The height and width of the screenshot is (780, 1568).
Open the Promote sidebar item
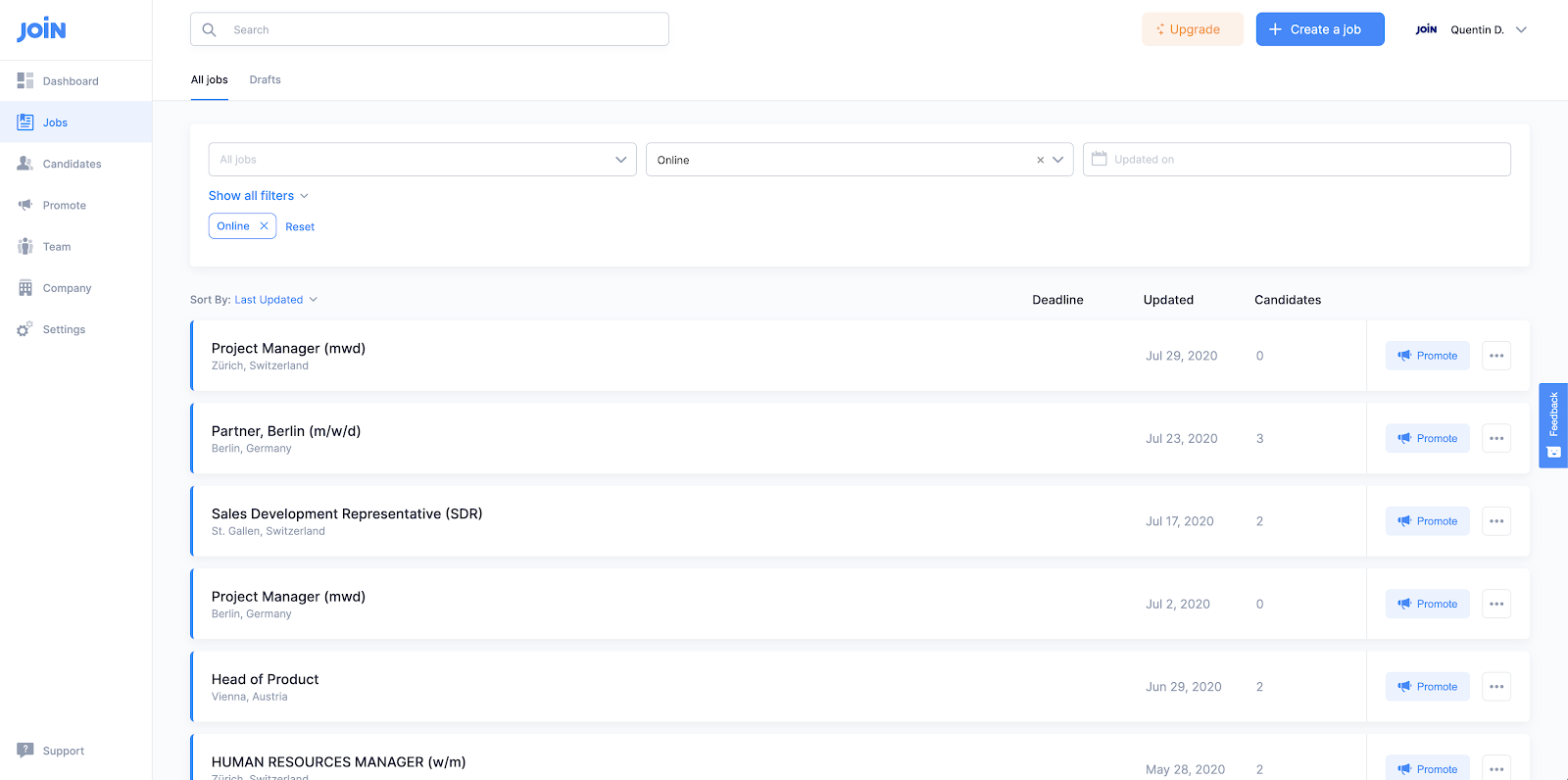click(x=75, y=205)
